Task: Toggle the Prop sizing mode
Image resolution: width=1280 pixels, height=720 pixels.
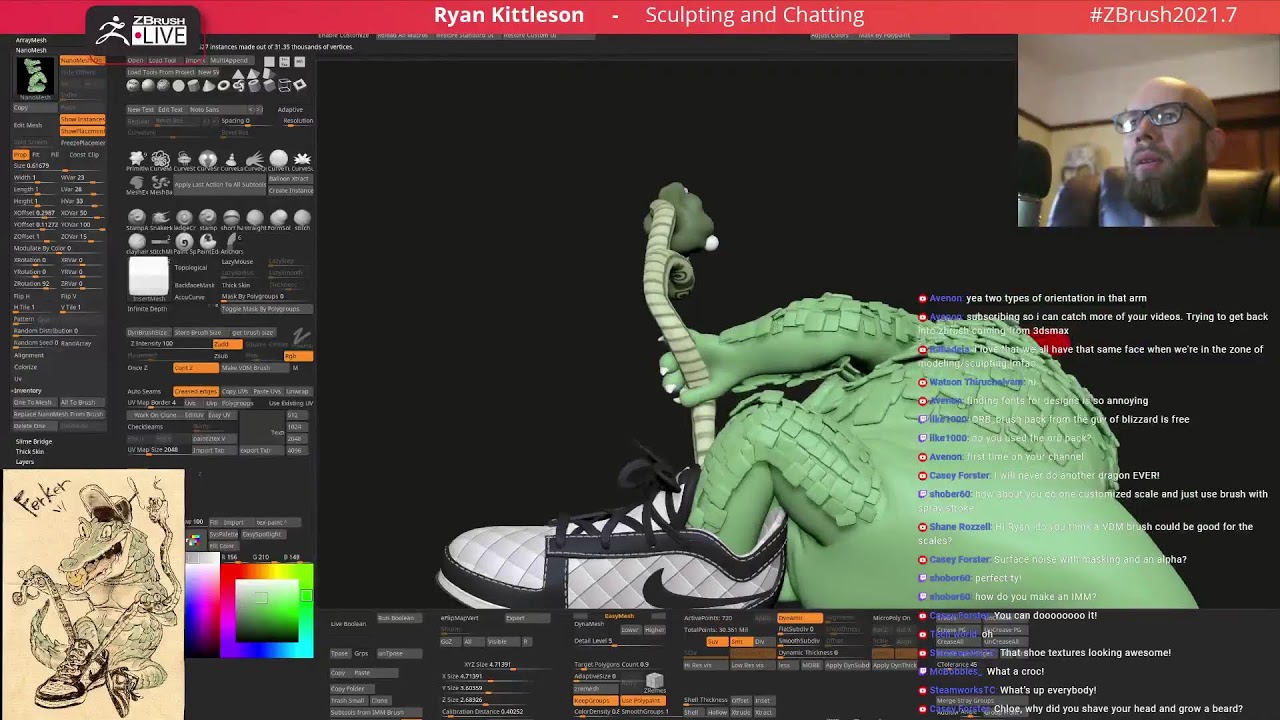Action: coord(20,155)
